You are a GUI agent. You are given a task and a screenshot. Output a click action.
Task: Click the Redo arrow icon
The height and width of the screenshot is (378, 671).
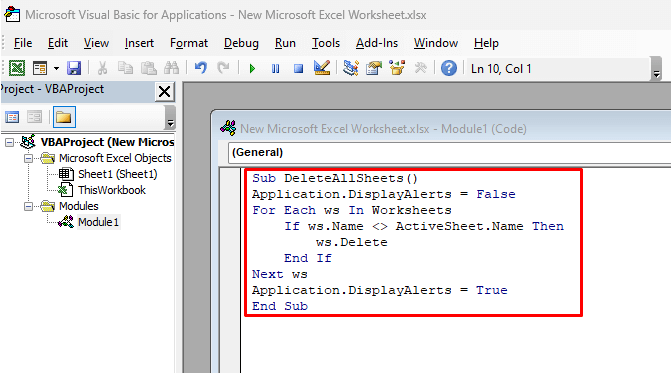[223, 68]
